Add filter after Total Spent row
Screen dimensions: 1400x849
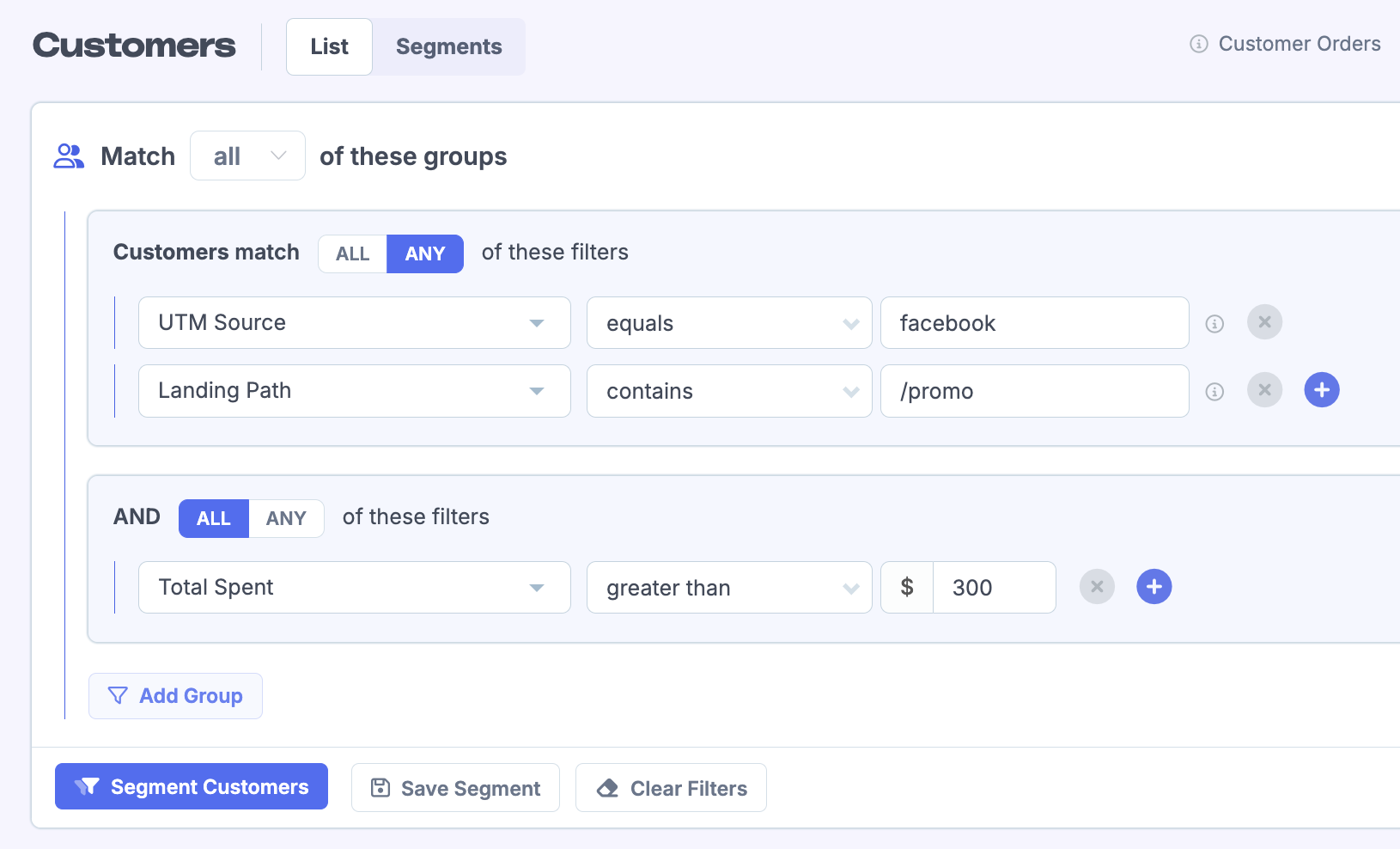1154,587
